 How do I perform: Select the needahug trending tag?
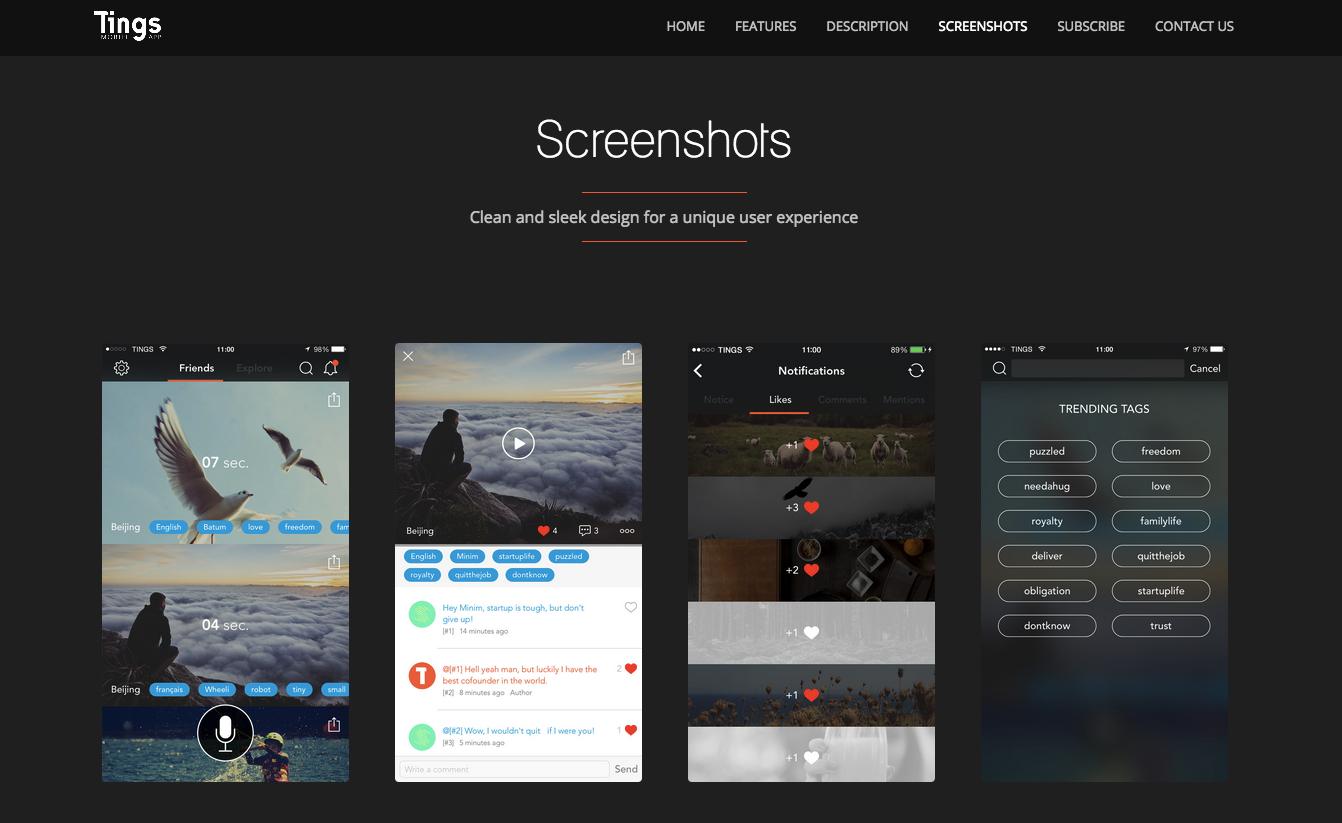coord(1047,486)
